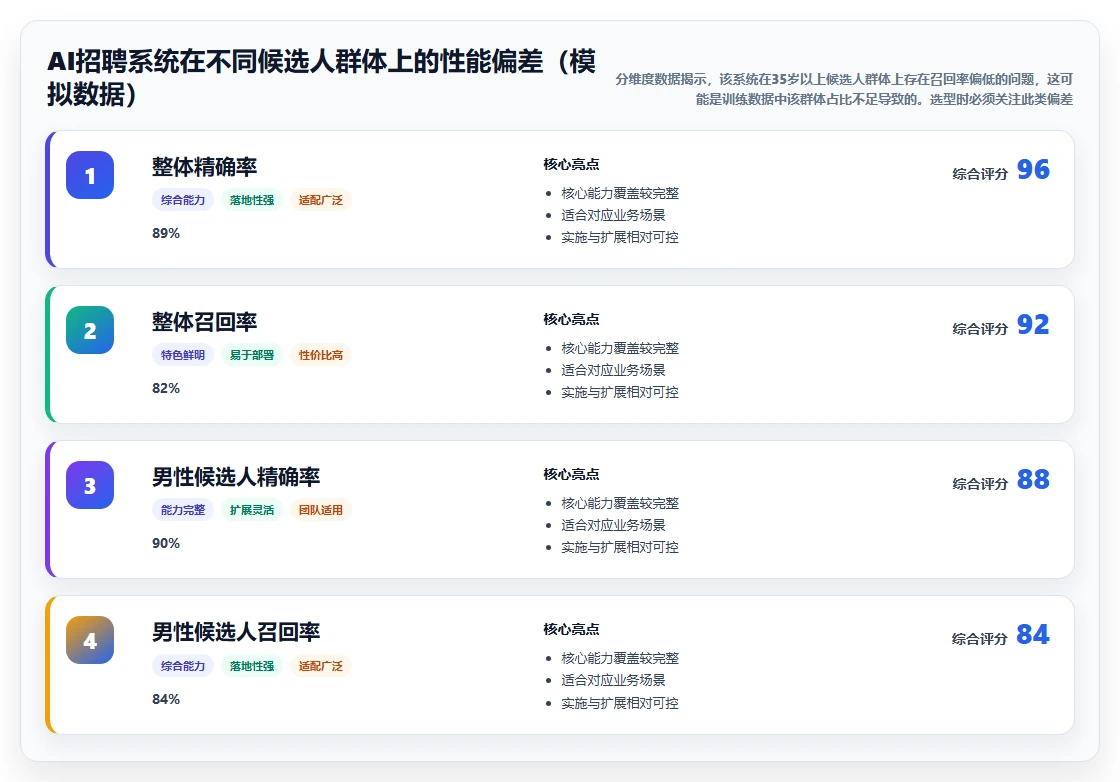Viewport: 1120px width, 782px height.
Task: Select the 整体精确率 card title
Action: pos(204,166)
